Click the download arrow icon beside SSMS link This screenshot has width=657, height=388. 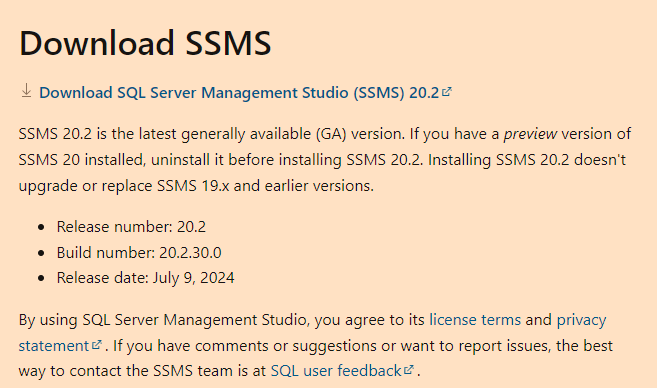(x=26, y=91)
